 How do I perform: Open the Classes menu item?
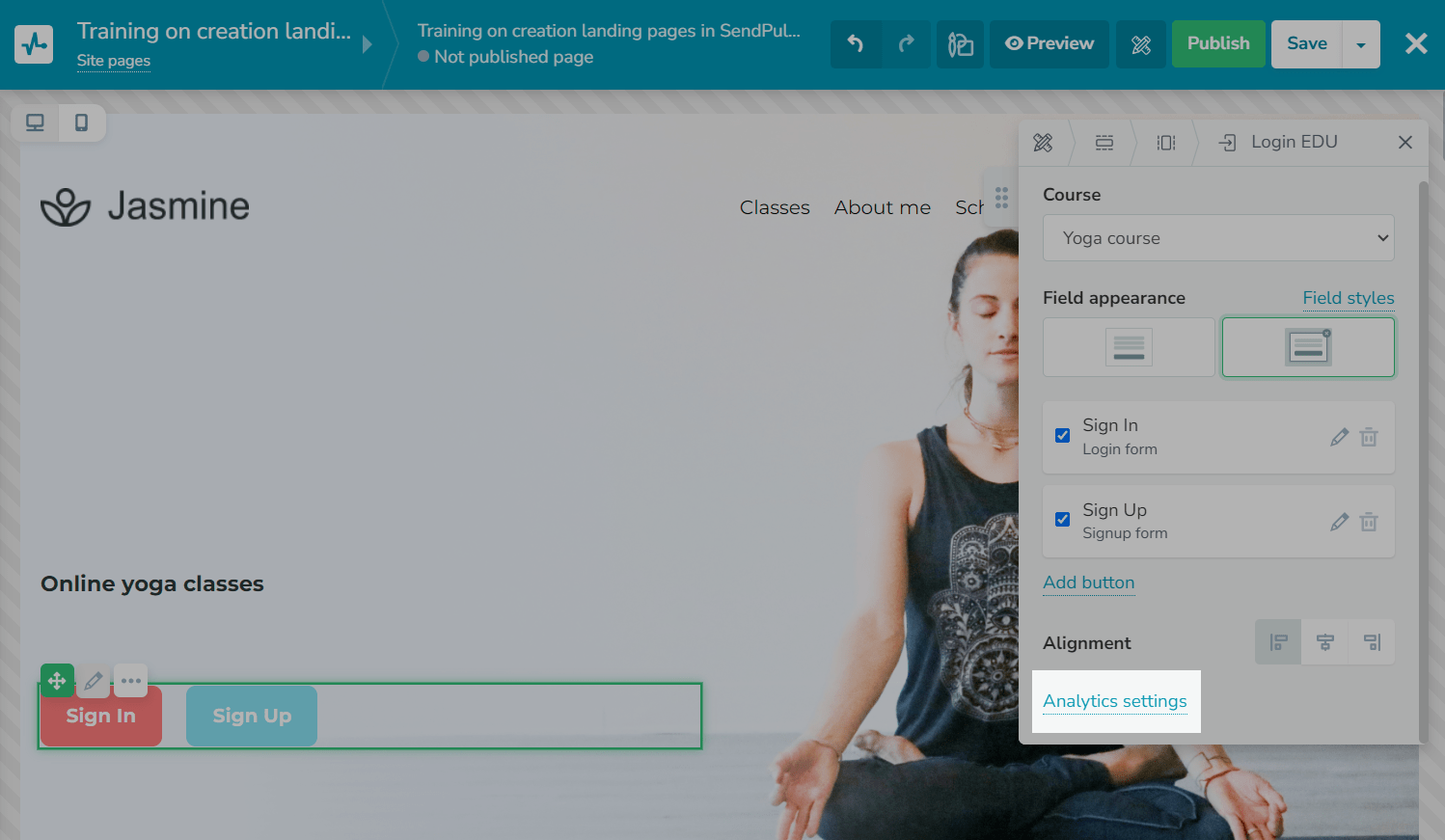tap(775, 207)
